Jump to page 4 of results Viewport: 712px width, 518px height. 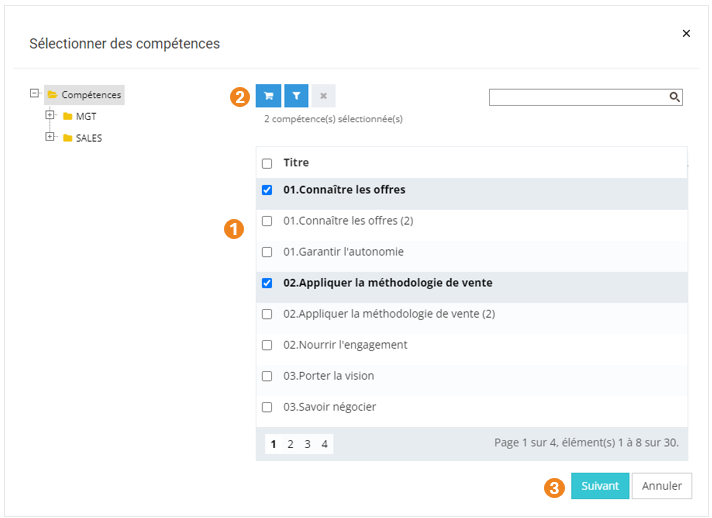pyautogui.click(x=324, y=444)
